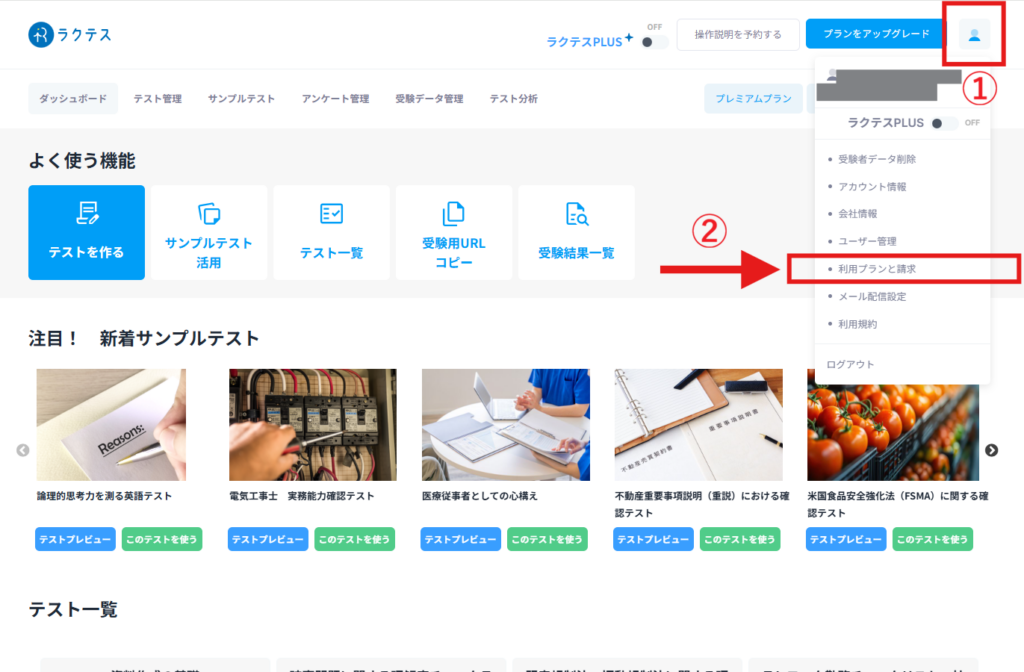
Task: Click the ラクテス logo icon
Action: (x=42, y=35)
